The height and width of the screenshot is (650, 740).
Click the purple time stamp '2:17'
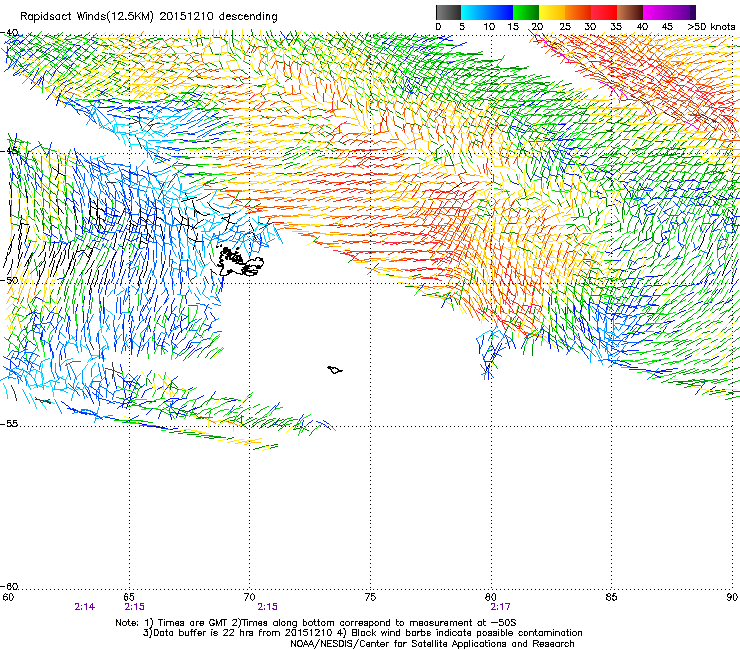coord(500,607)
